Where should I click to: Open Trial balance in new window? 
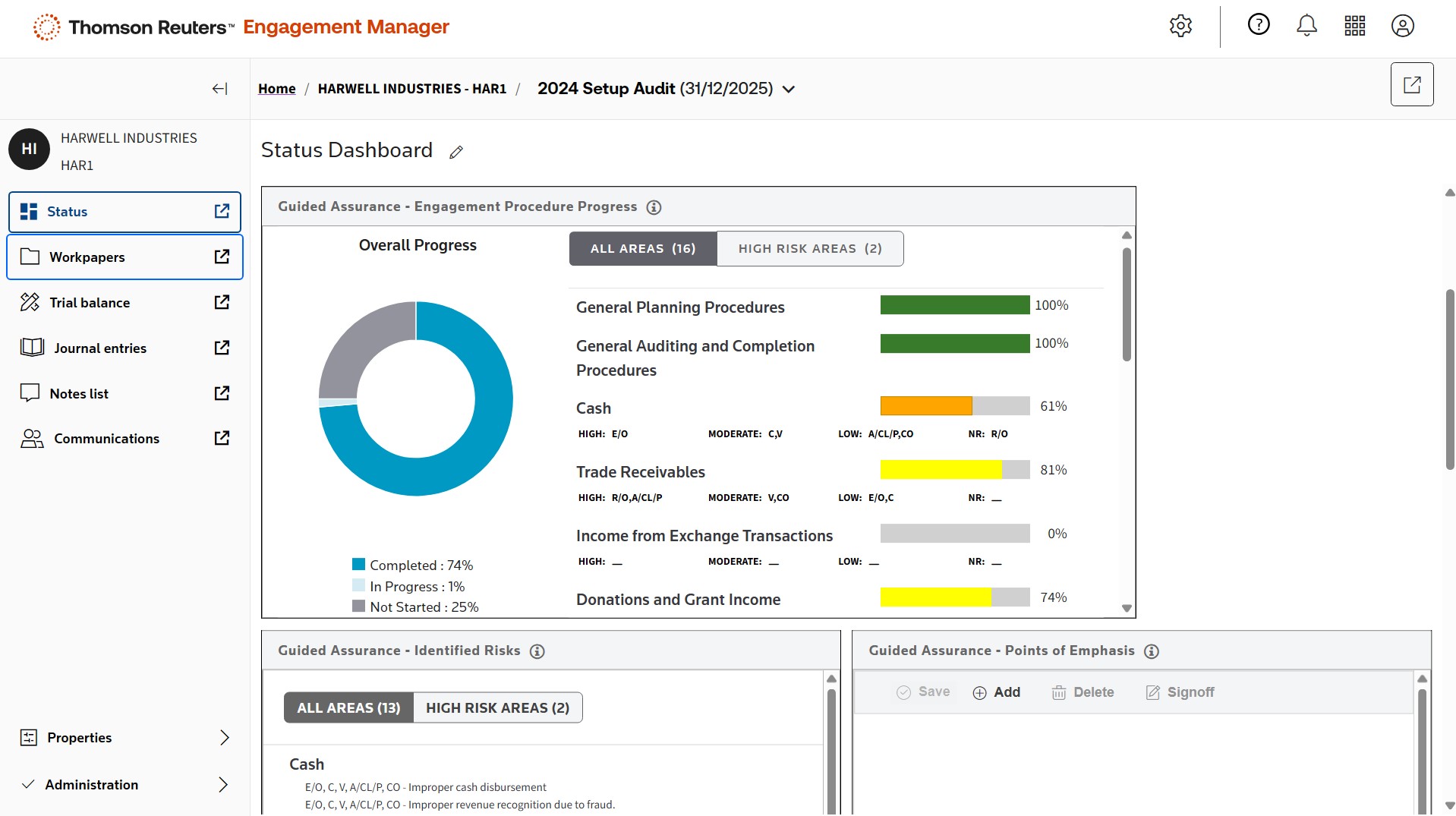[222, 302]
